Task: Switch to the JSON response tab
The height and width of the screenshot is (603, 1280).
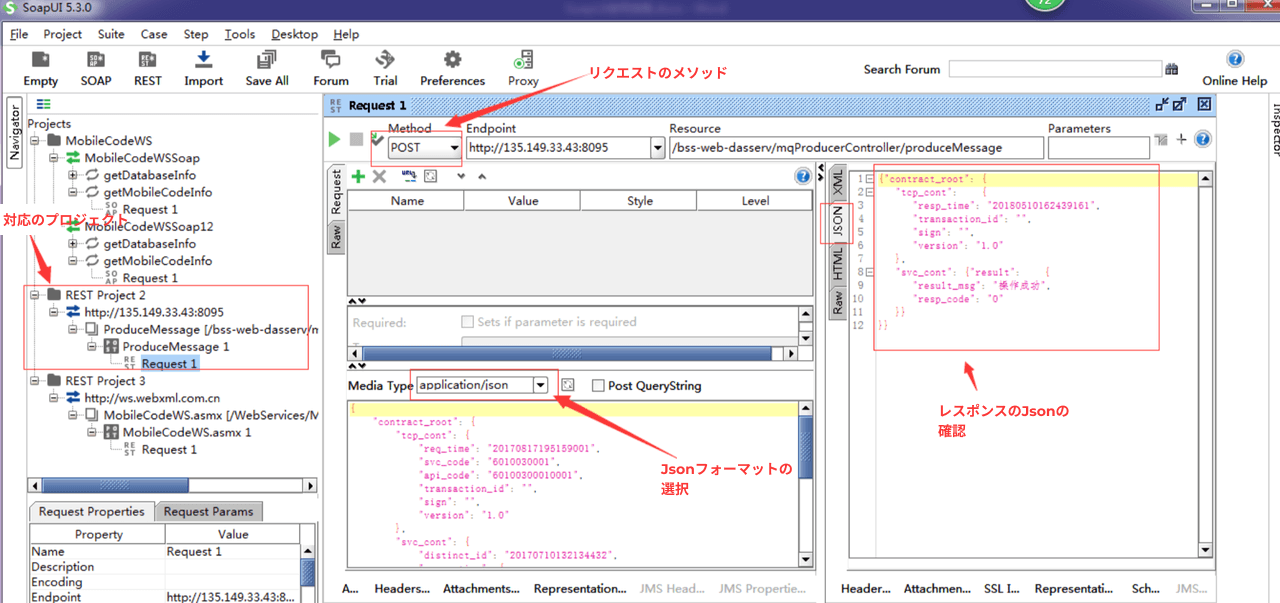Action: click(838, 224)
